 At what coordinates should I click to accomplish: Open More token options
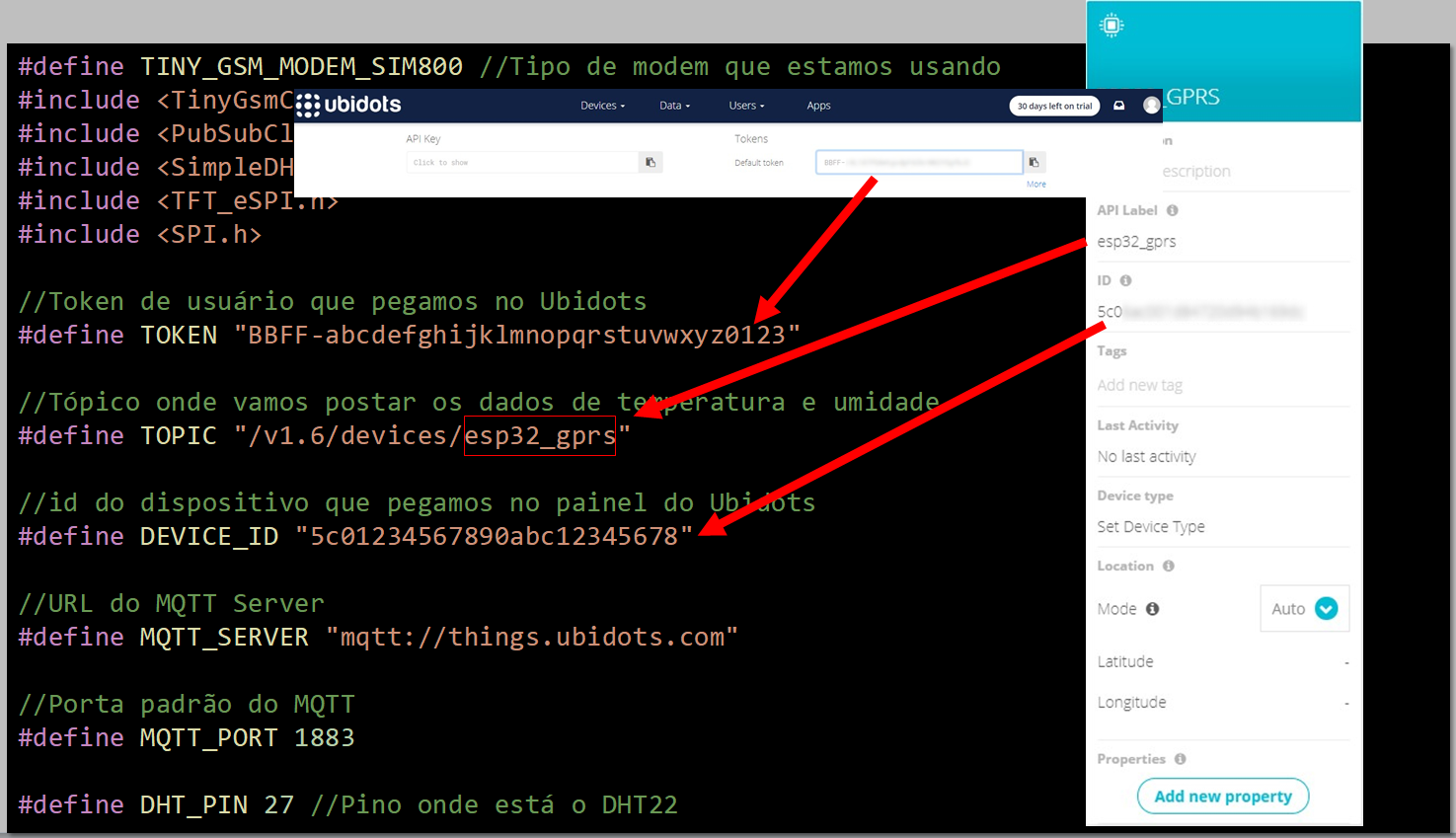pos(1035,185)
